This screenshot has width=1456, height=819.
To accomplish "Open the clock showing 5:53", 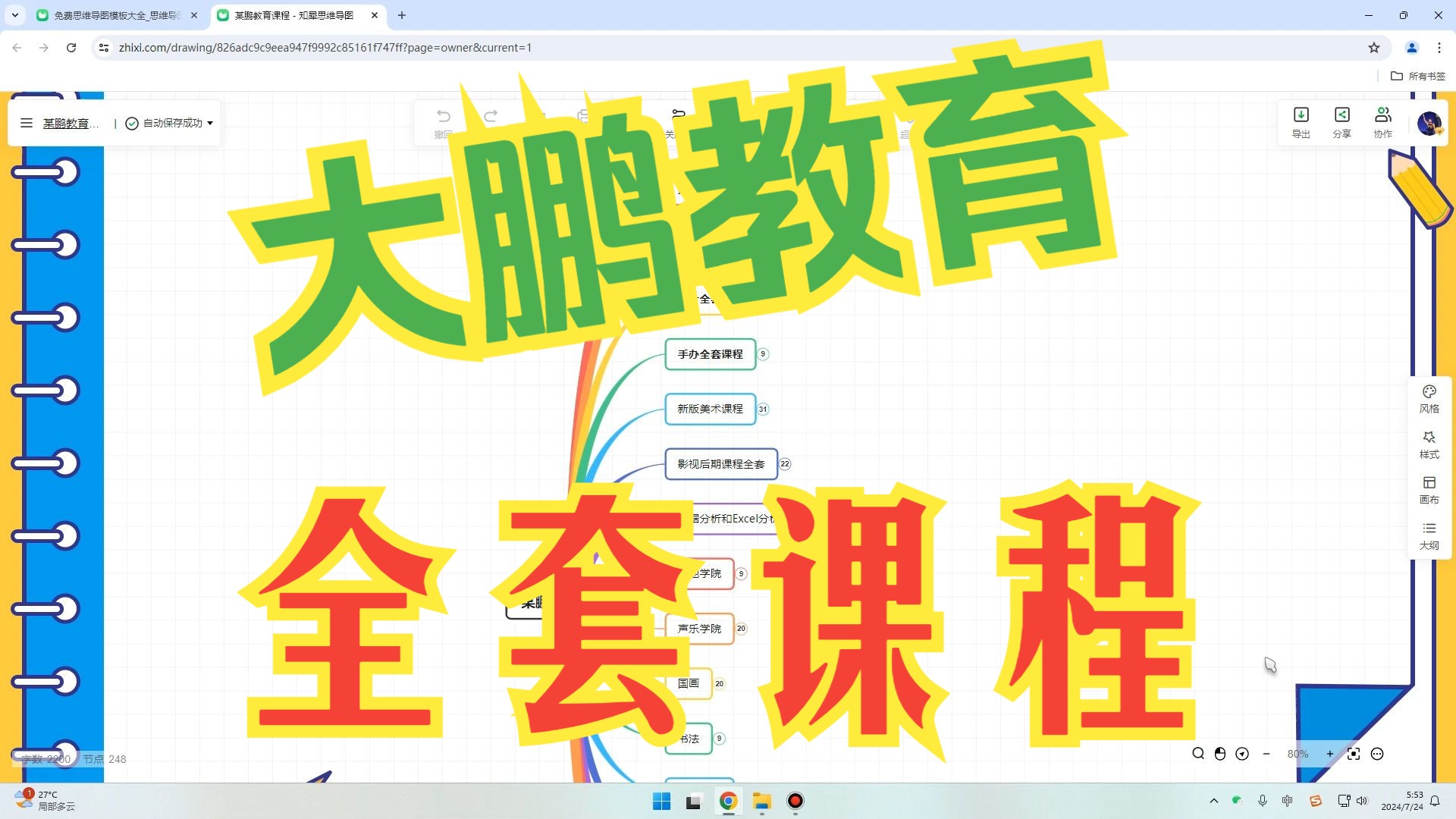I will coord(1402,801).
